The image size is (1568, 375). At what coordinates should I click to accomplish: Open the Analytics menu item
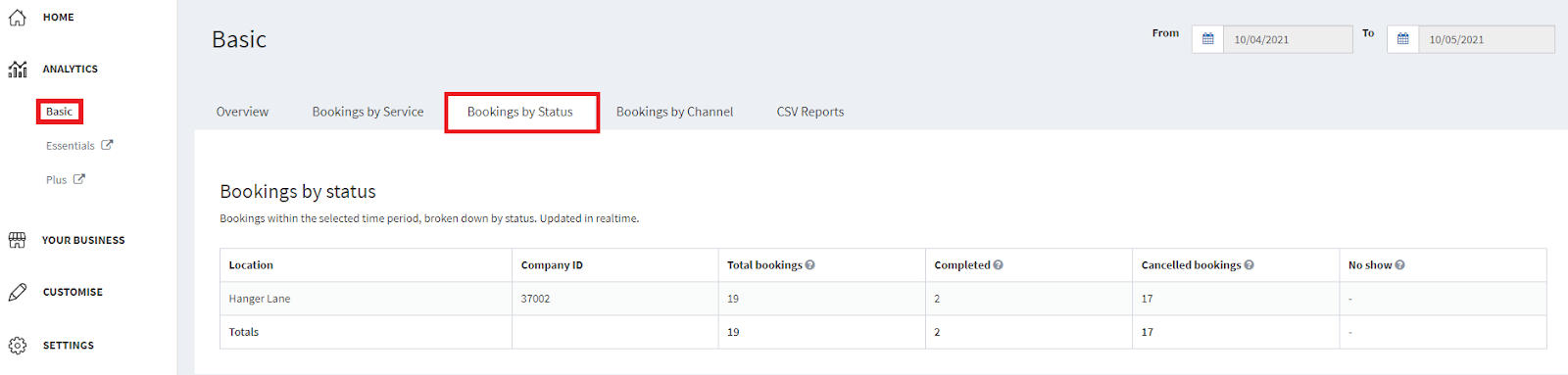click(x=71, y=70)
